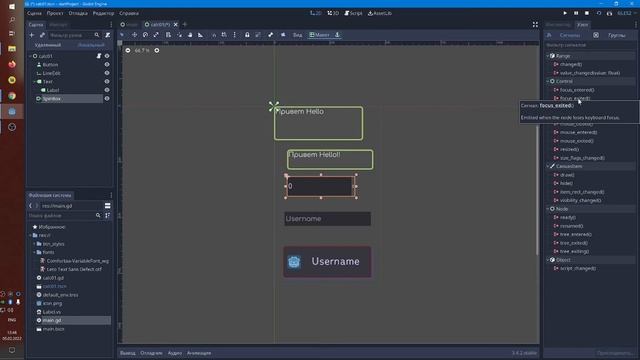Open the View menu button in viewport
This screenshot has width=640, height=360.
pyautogui.click(x=297, y=35)
